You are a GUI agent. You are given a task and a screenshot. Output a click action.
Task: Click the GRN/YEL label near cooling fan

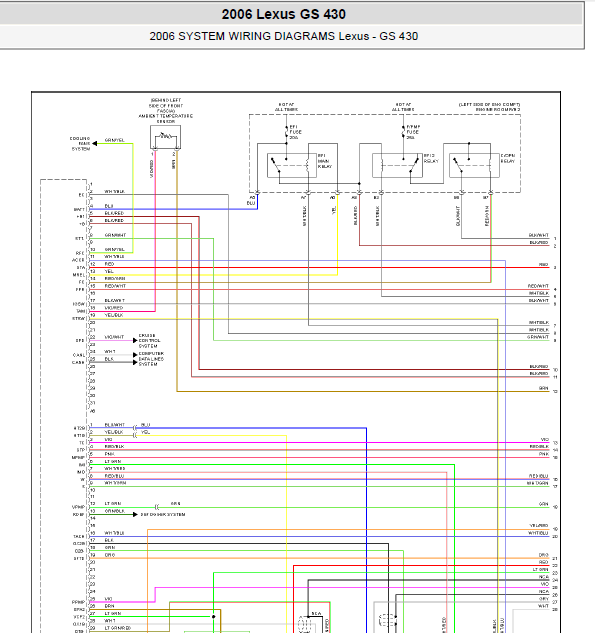point(115,140)
